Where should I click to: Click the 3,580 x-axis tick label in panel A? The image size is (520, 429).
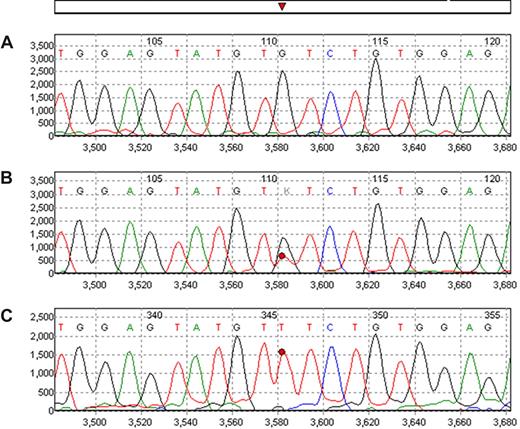tap(278, 147)
